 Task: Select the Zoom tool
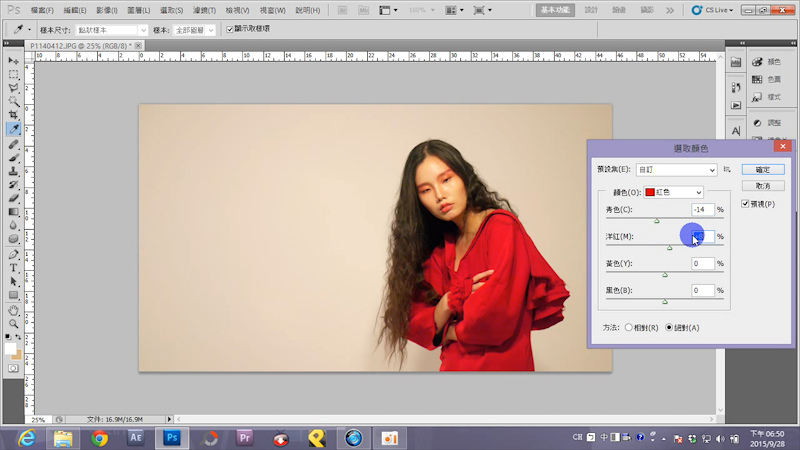[x=13, y=323]
